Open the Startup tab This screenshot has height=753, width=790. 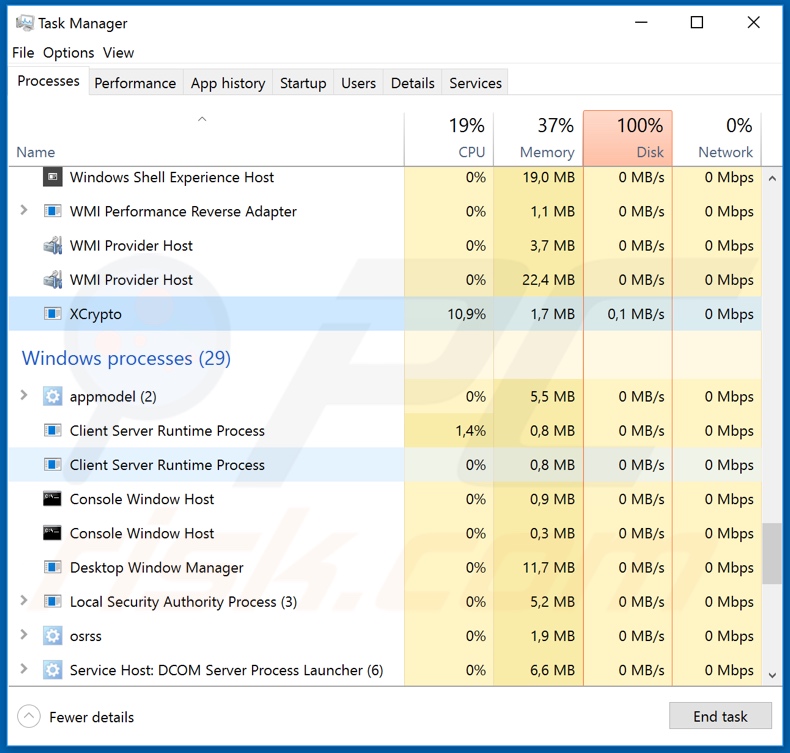303,83
